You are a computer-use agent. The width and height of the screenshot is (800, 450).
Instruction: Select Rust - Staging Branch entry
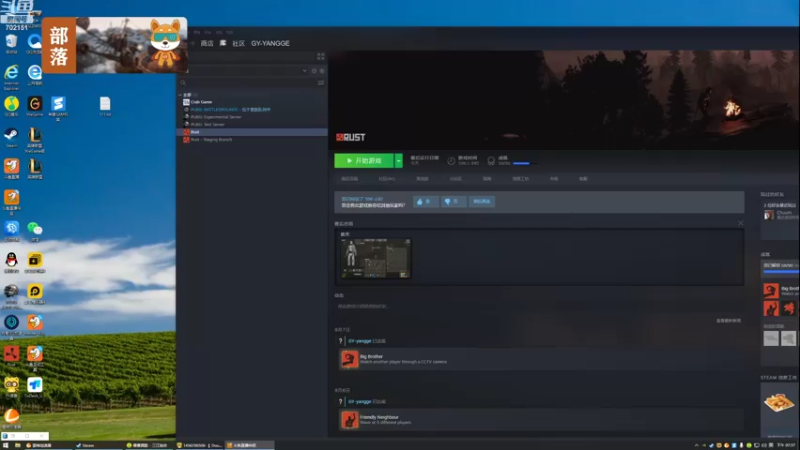tap(211, 139)
